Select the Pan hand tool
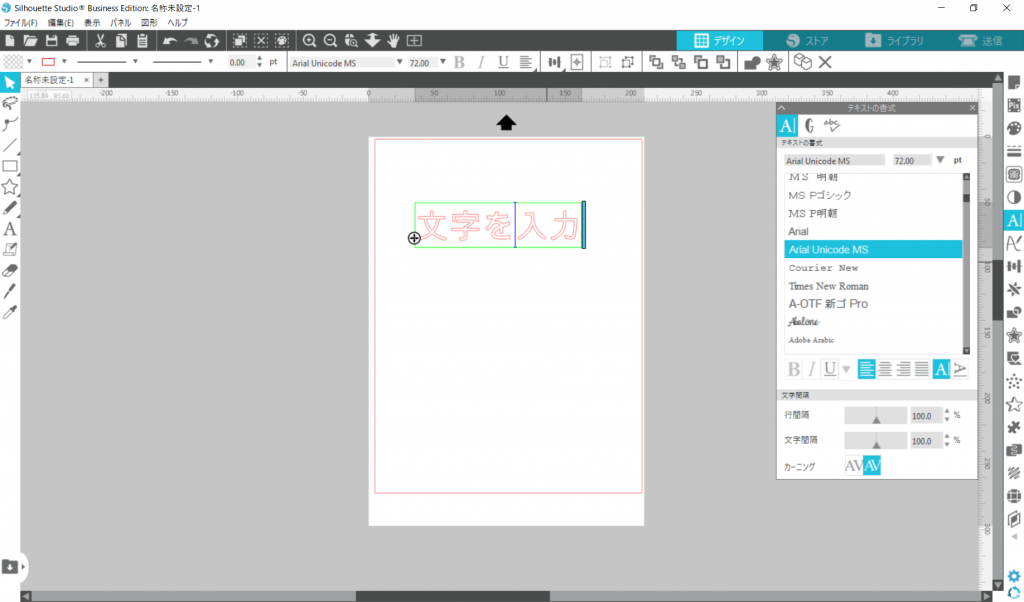The width and height of the screenshot is (1024, 602). [x=393, y=40]
